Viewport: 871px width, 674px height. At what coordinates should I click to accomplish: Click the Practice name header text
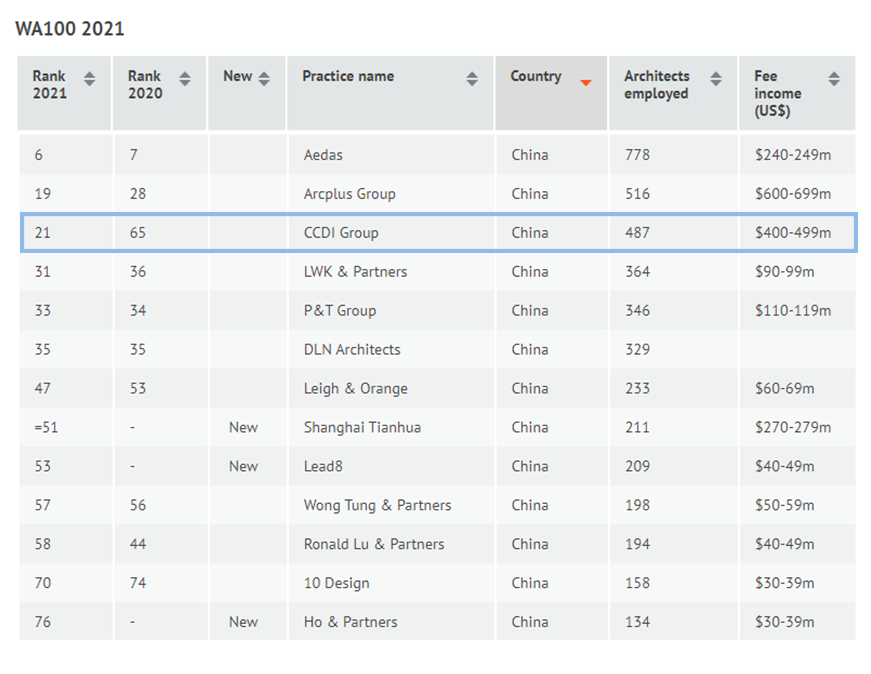click(348, 76)
